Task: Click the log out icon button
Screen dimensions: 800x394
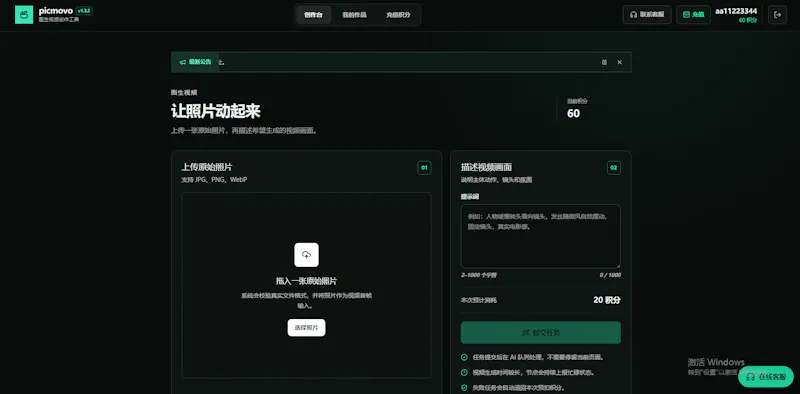Action: coord(778,15)
